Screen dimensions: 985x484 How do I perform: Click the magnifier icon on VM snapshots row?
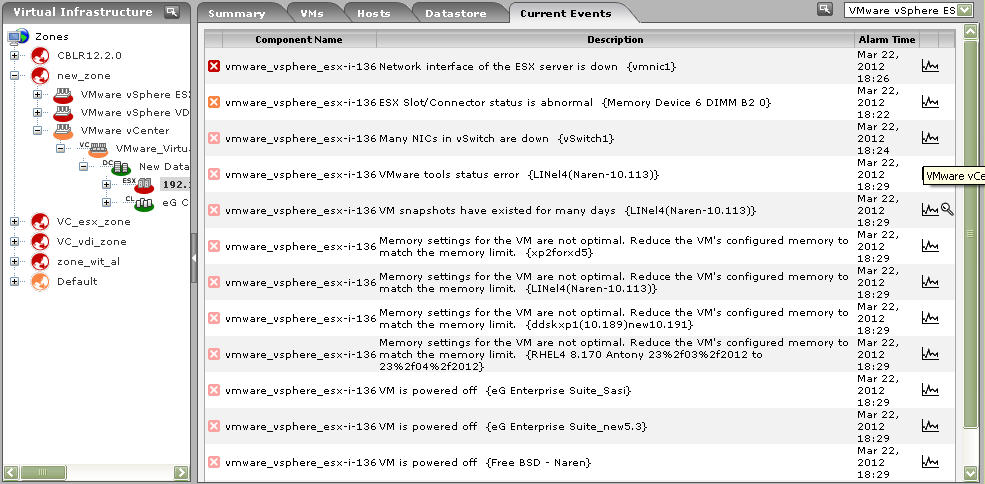947,210
